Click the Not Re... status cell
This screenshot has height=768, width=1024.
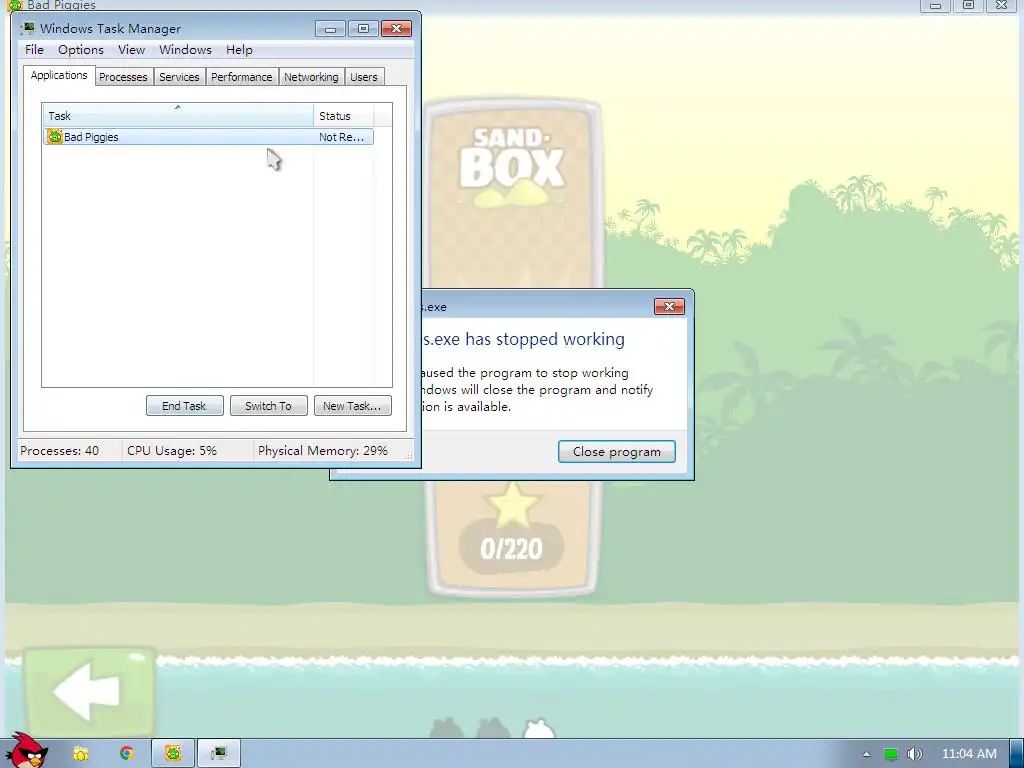[x=342, y=136]
